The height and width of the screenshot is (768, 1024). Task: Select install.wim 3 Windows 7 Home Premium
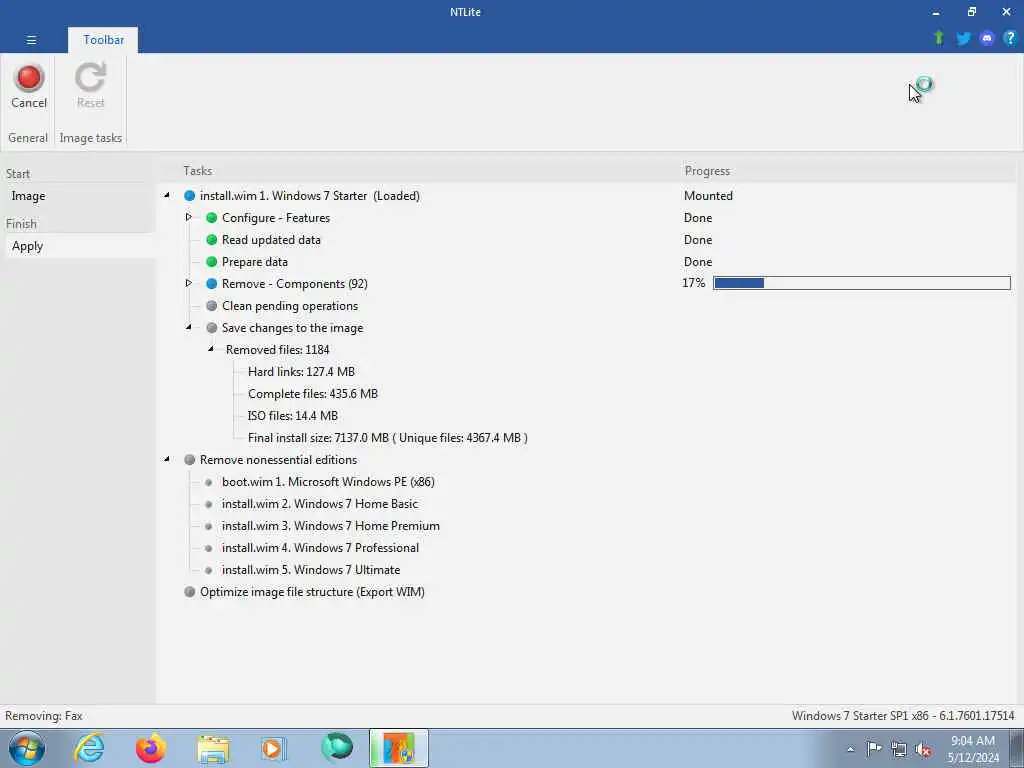[x=330, y=526]
